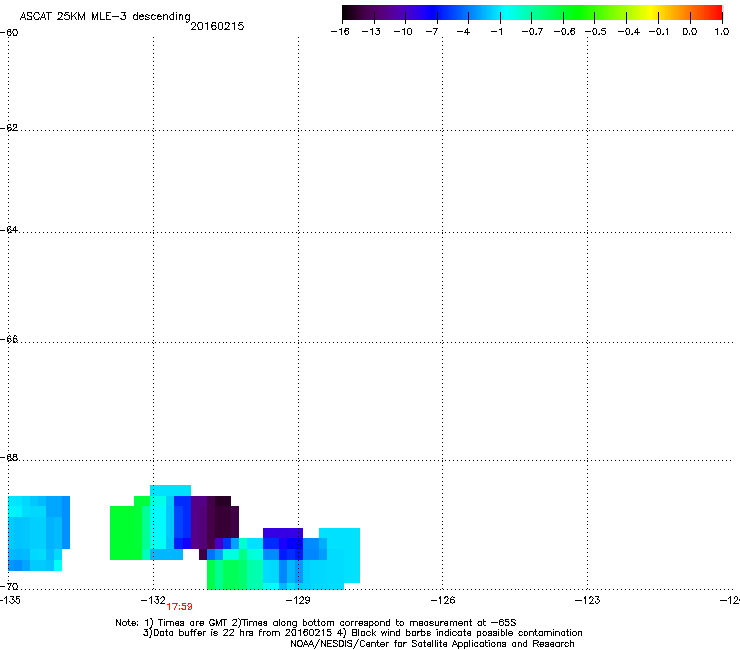Click the green section of the color scale
The width and height of the screenshot is (740, 650).
(580, 13)
